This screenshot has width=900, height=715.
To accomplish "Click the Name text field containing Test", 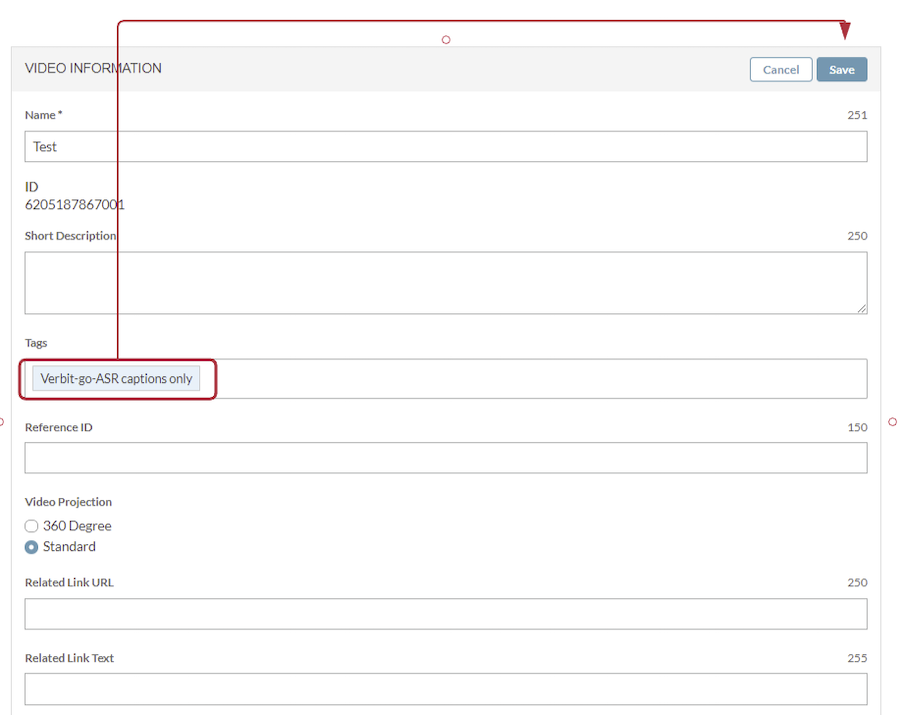I will pos(445,147).
